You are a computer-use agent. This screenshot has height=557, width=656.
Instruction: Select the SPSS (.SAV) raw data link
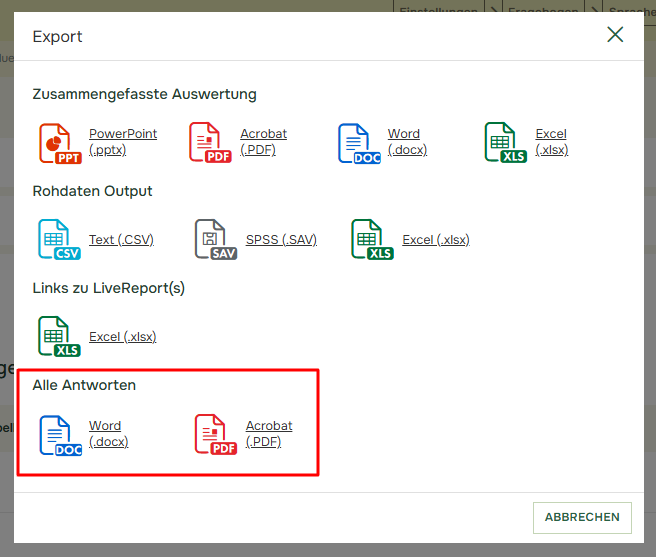tap(281, 240)
